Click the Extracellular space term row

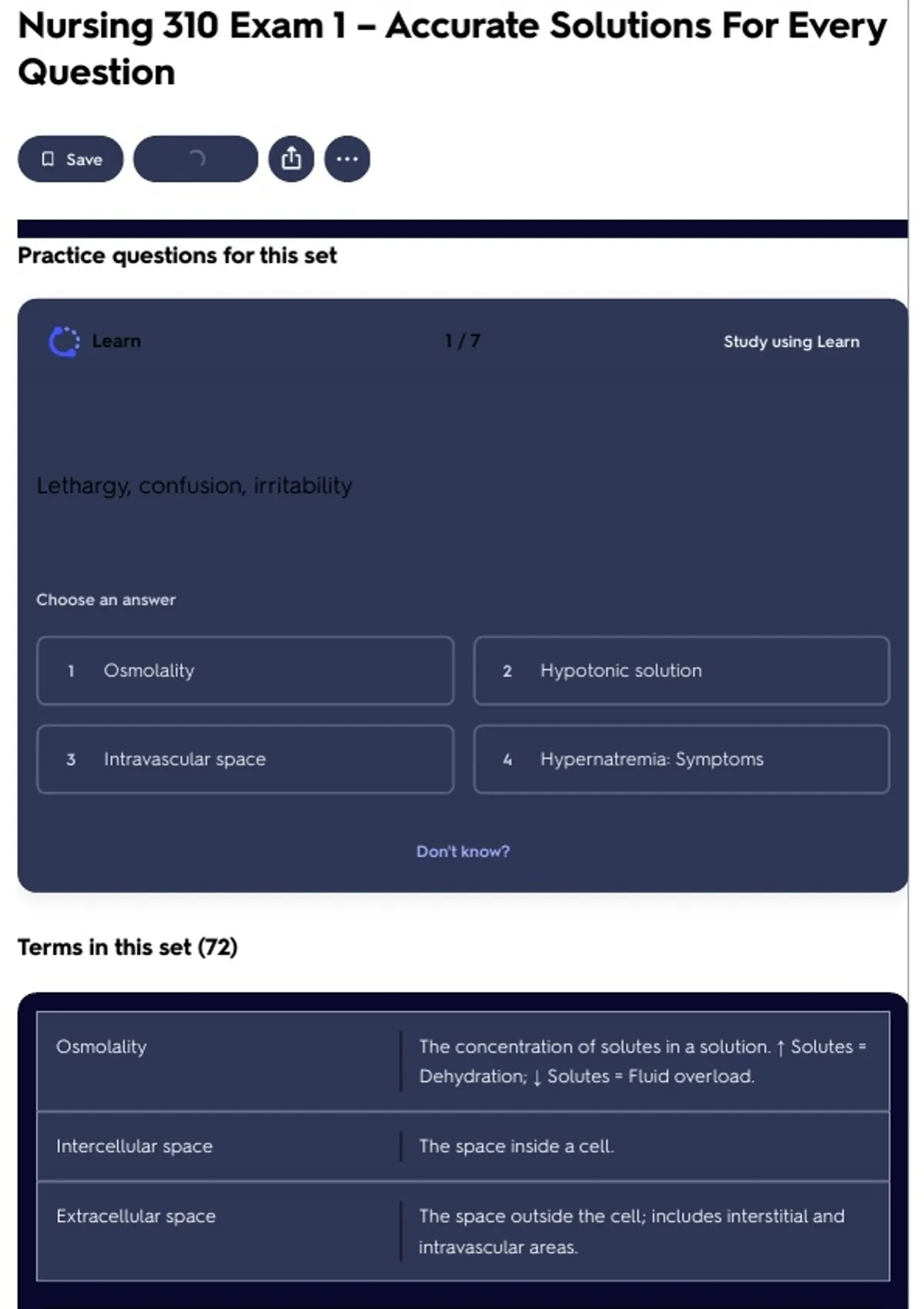(136, 1217)
